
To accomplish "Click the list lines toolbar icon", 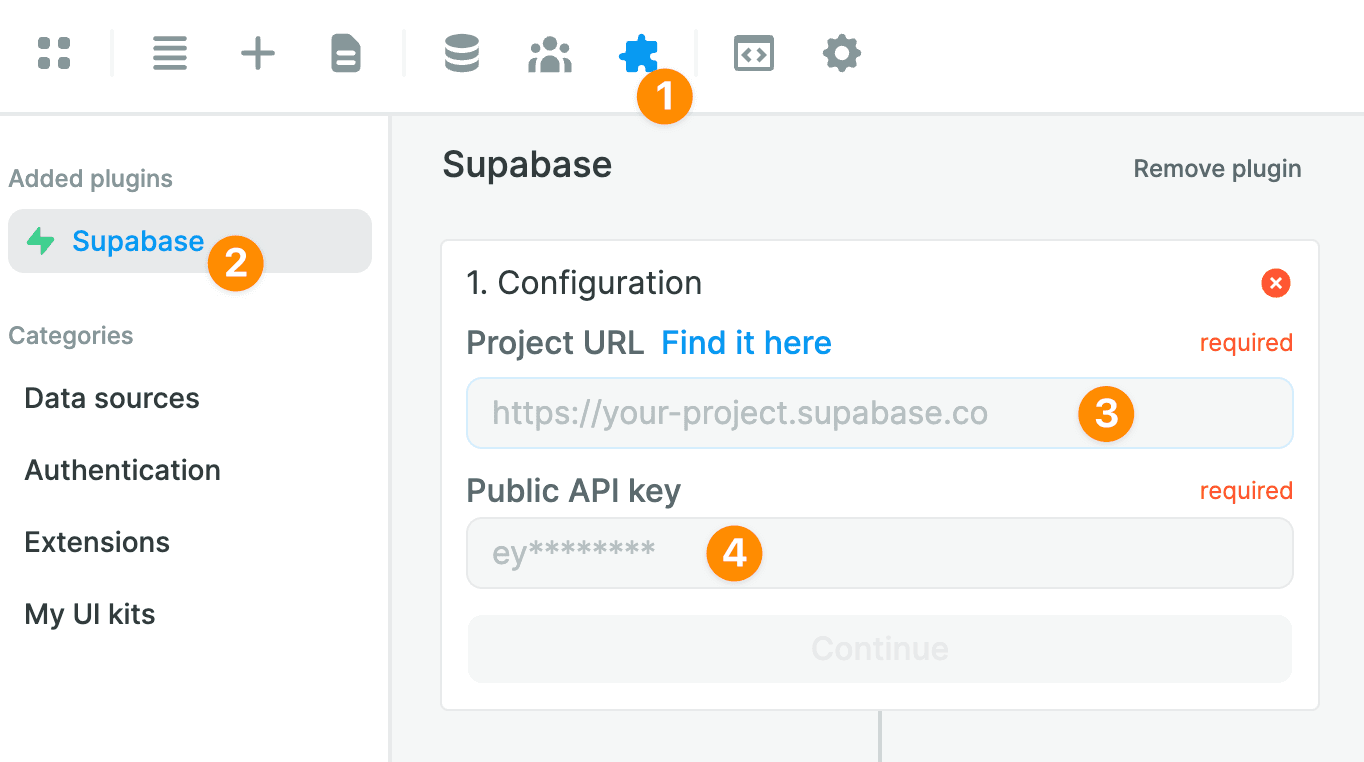I will pos(170,53).
